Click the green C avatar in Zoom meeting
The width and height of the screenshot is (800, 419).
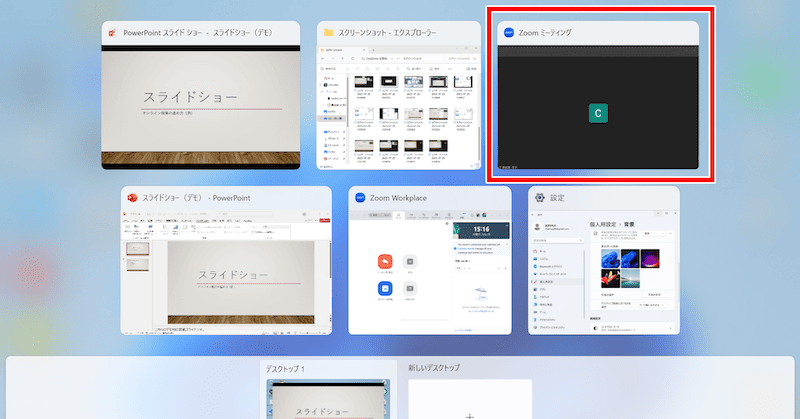598,114
